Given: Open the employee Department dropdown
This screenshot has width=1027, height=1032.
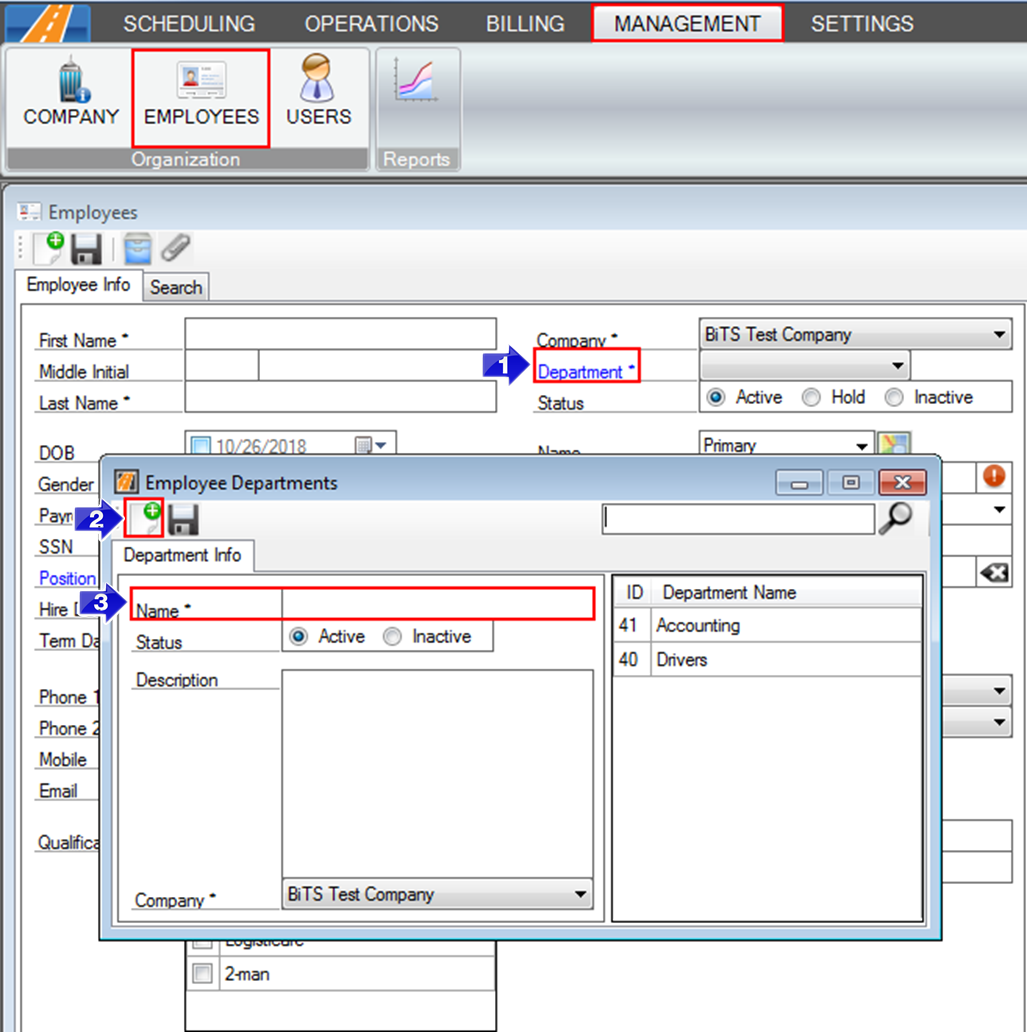Looking at the screenshot, I should [897, 366].
